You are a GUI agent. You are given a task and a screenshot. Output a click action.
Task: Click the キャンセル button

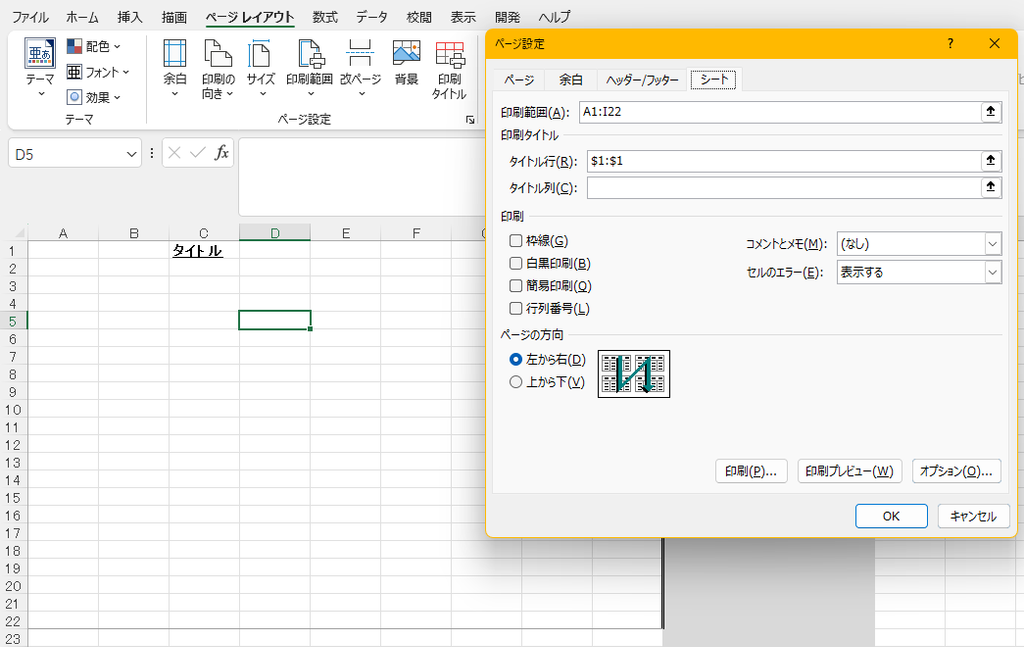pyautogui.click(x=973, y=516)
